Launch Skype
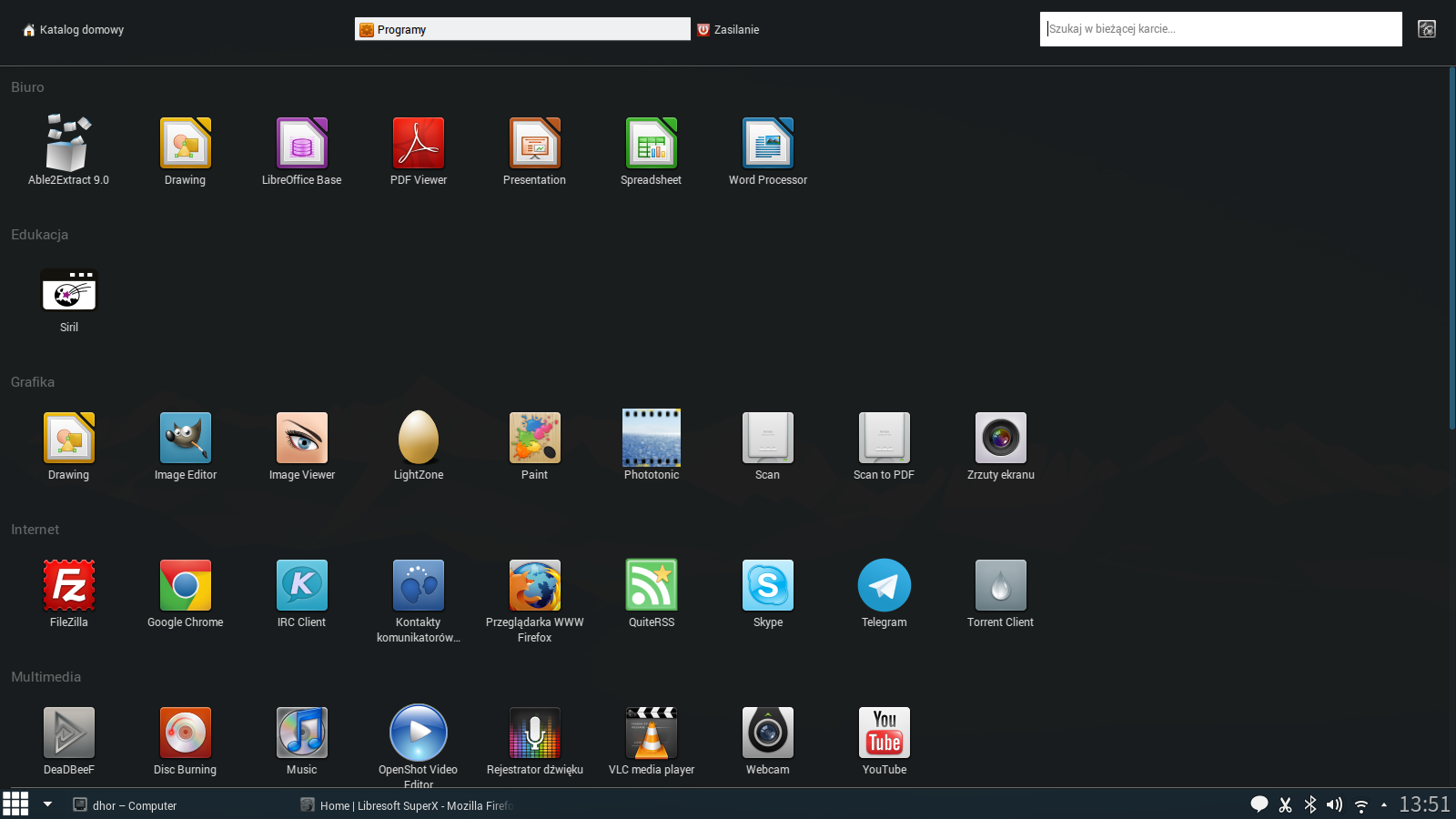Image resolution: width=1456 pixels, height=819 pixels. [767, 593]
